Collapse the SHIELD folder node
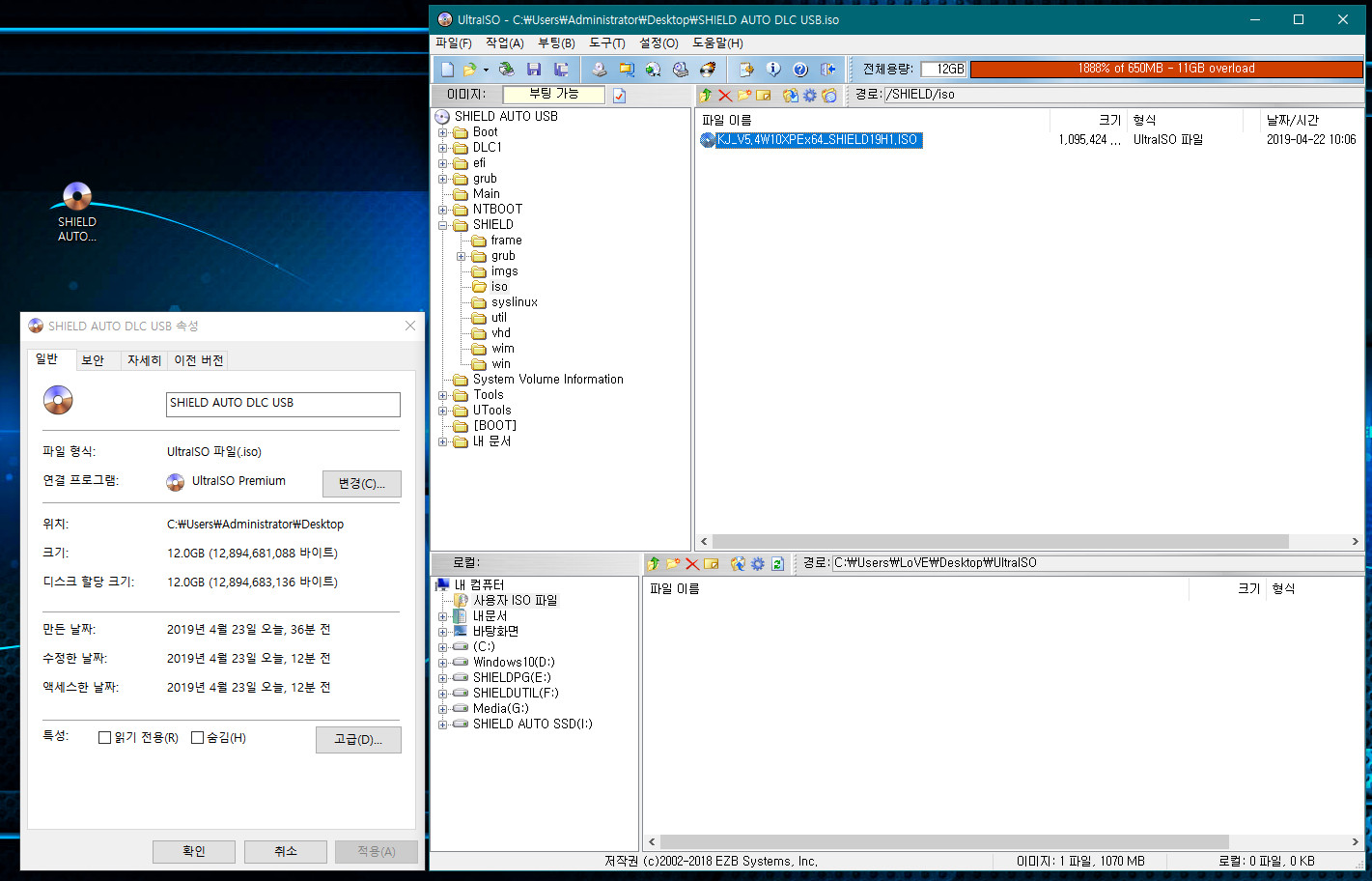 click(443, 225)
